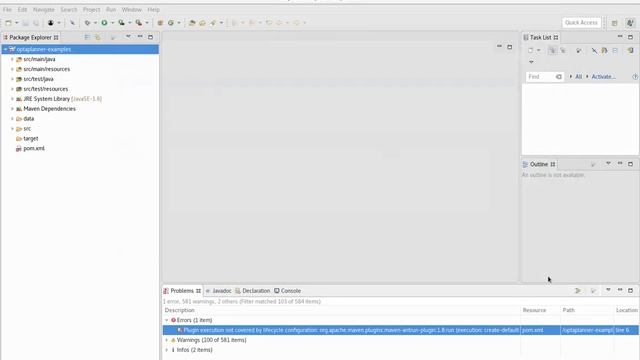Select the Plugin execution not covered error row
640x360 pixels.
pyautogui.click(x=400, y=330)
